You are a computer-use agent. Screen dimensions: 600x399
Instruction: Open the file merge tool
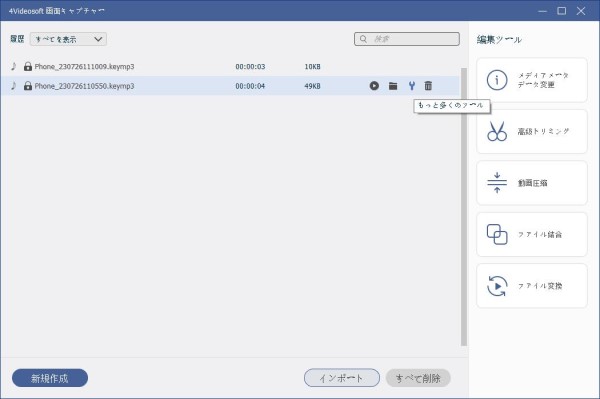(x=532, y=234)
